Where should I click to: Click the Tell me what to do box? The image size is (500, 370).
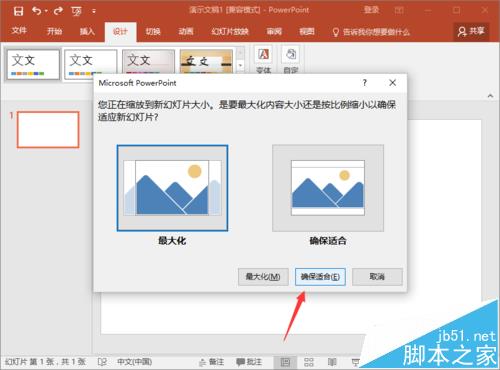(371, 32)
